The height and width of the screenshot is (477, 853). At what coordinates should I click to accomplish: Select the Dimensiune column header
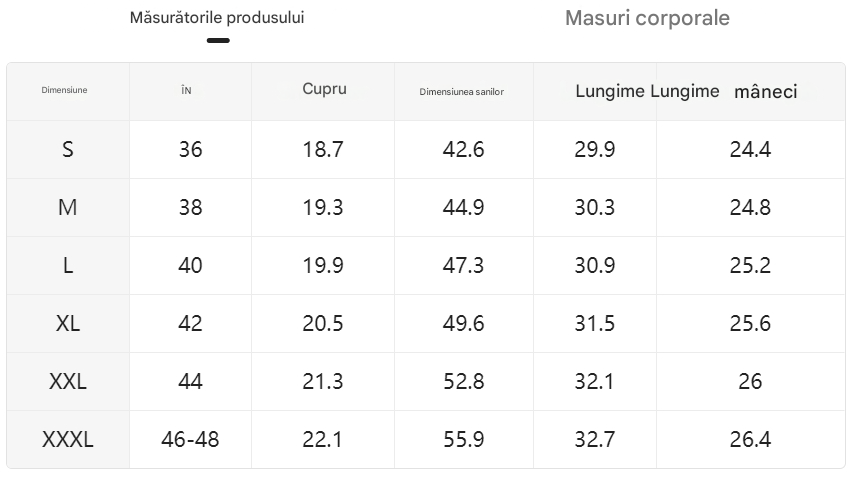pyautogui.click(x=64, y=90)
